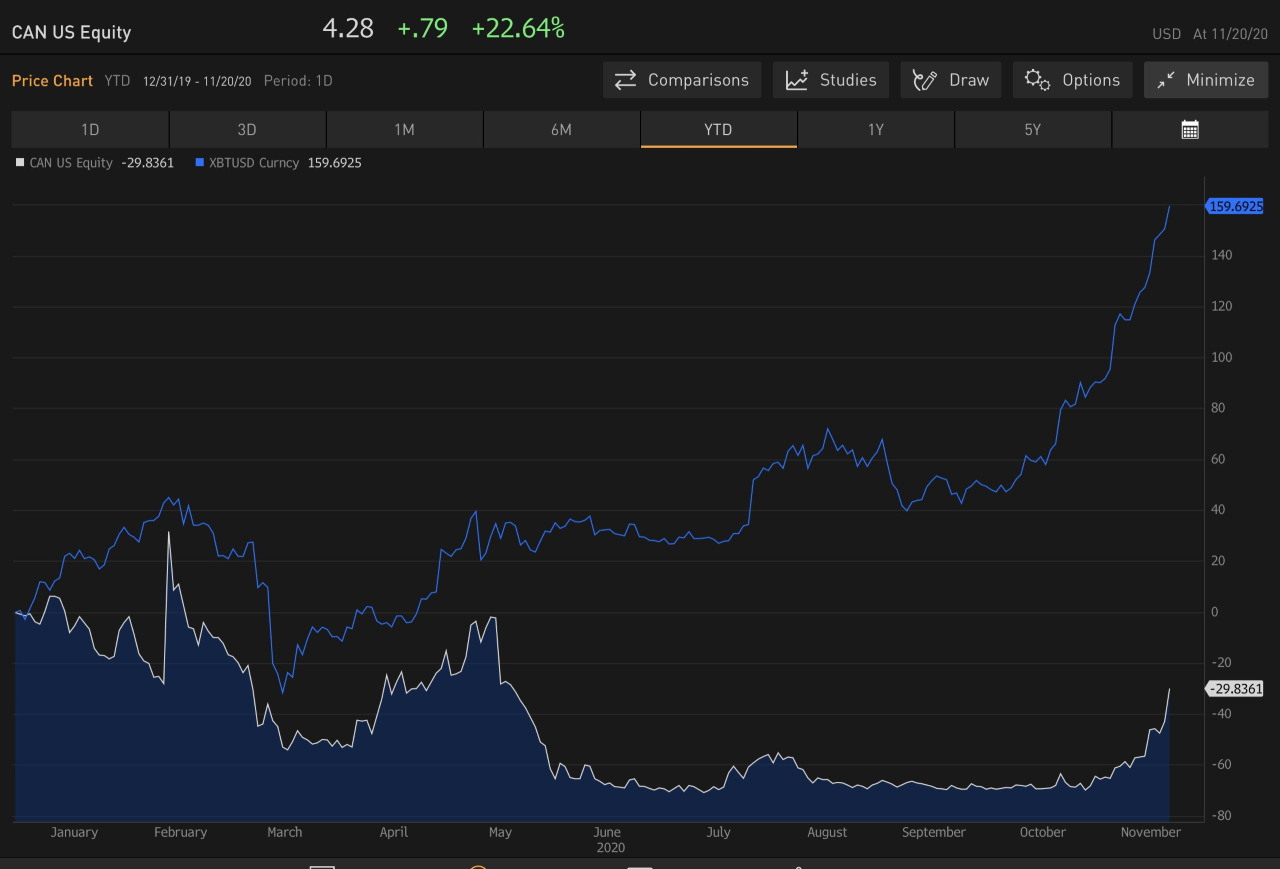Click the +22.64% change value
The width and height of the screenshot is (1280, 869).
pos(518,29)
